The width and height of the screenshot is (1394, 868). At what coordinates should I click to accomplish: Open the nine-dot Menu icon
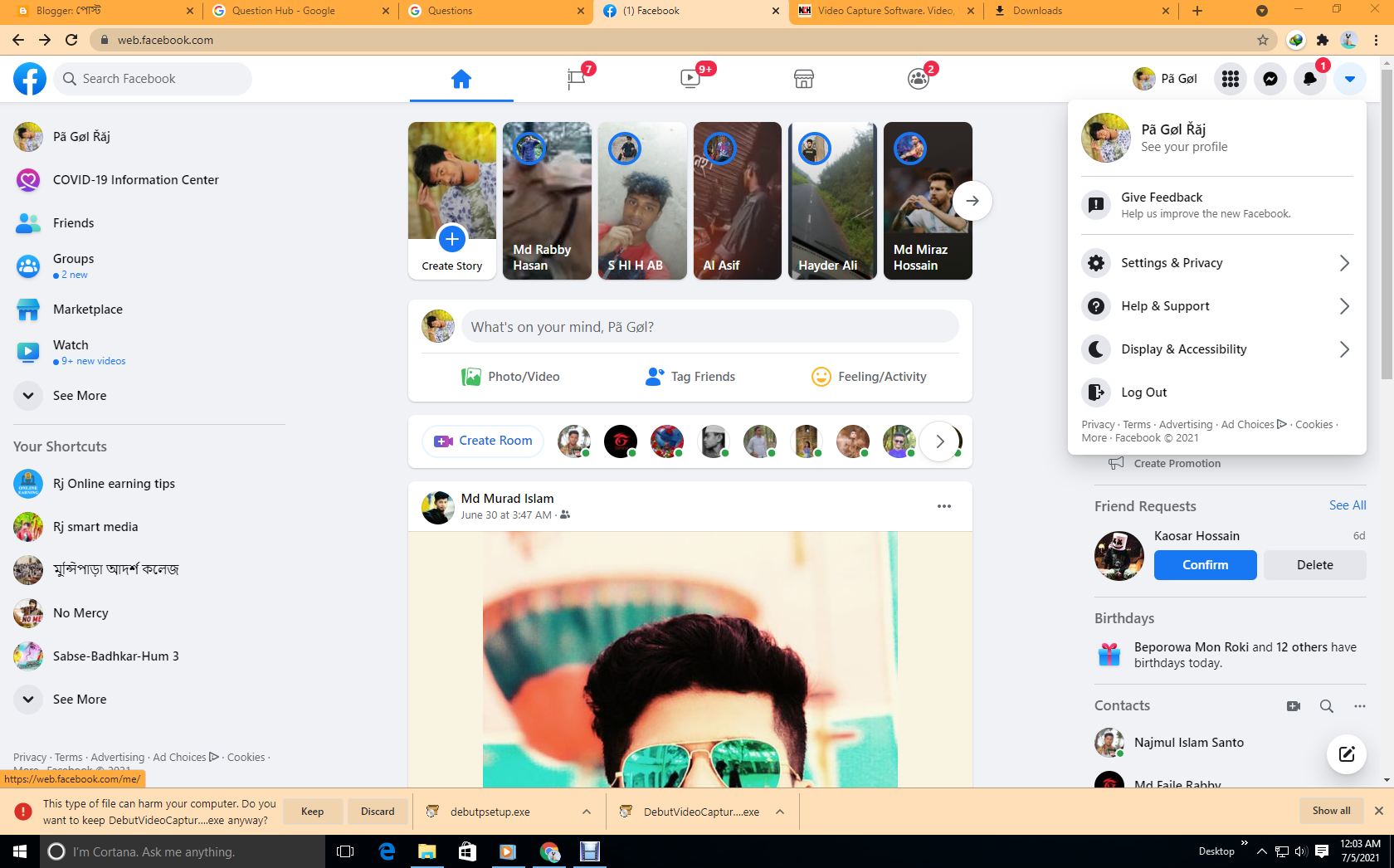1231,79
